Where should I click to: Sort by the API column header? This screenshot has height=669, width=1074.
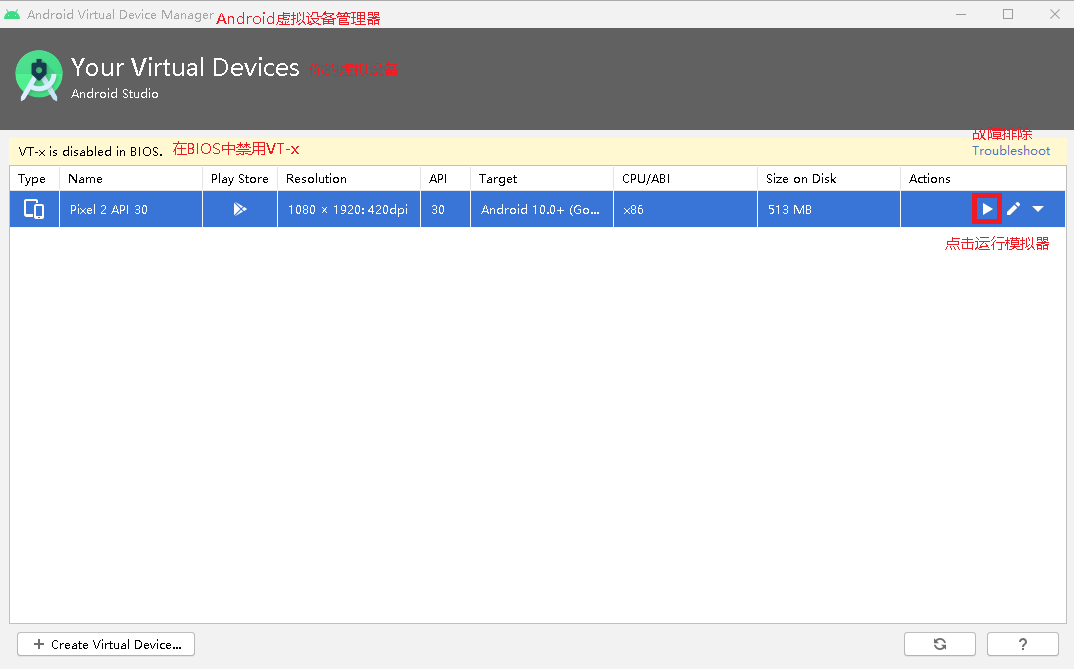[x=446, y=179]
